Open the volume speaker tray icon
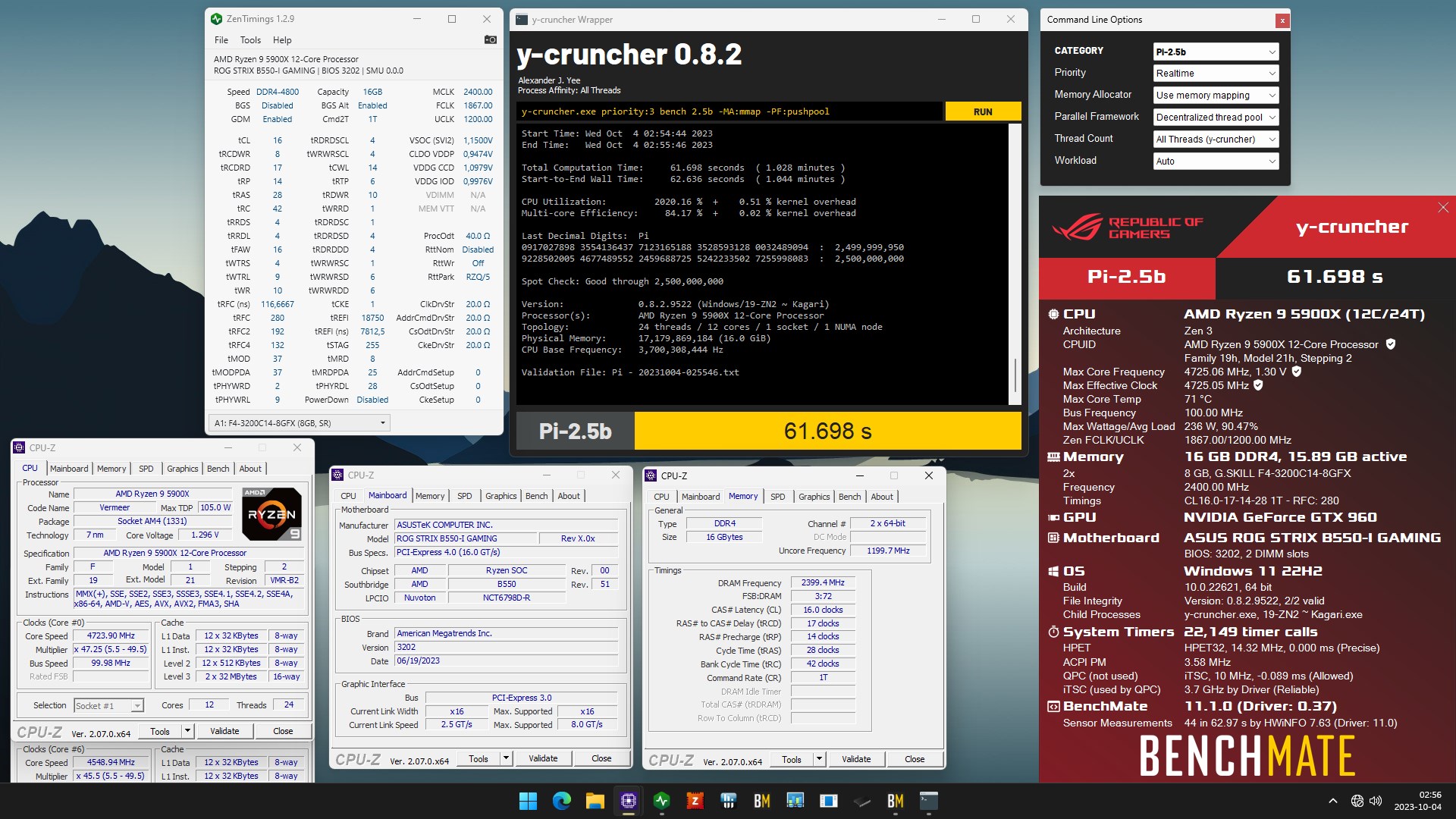1456x819 pixels. [x=1376, y=801]
